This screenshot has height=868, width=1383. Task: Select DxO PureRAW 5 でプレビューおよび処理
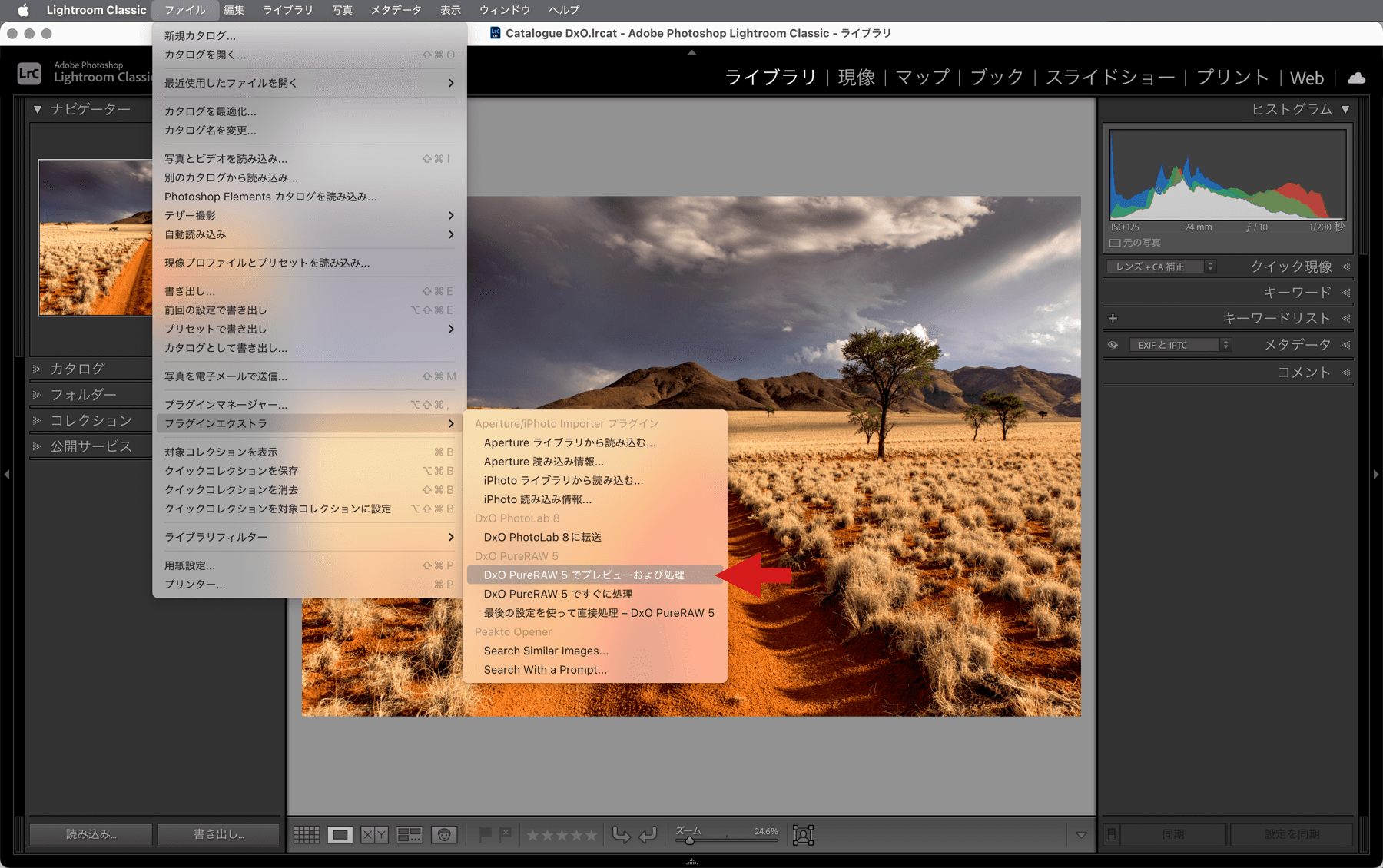coord(595,575)
